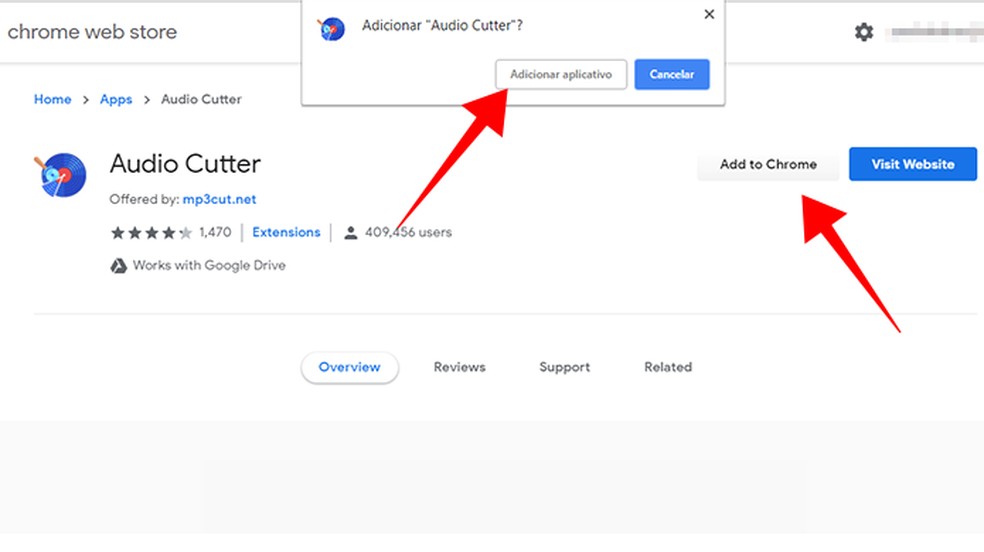Switch to the Support tab
The height and width of the screenshot is (552, 984).
pos(565,368)
